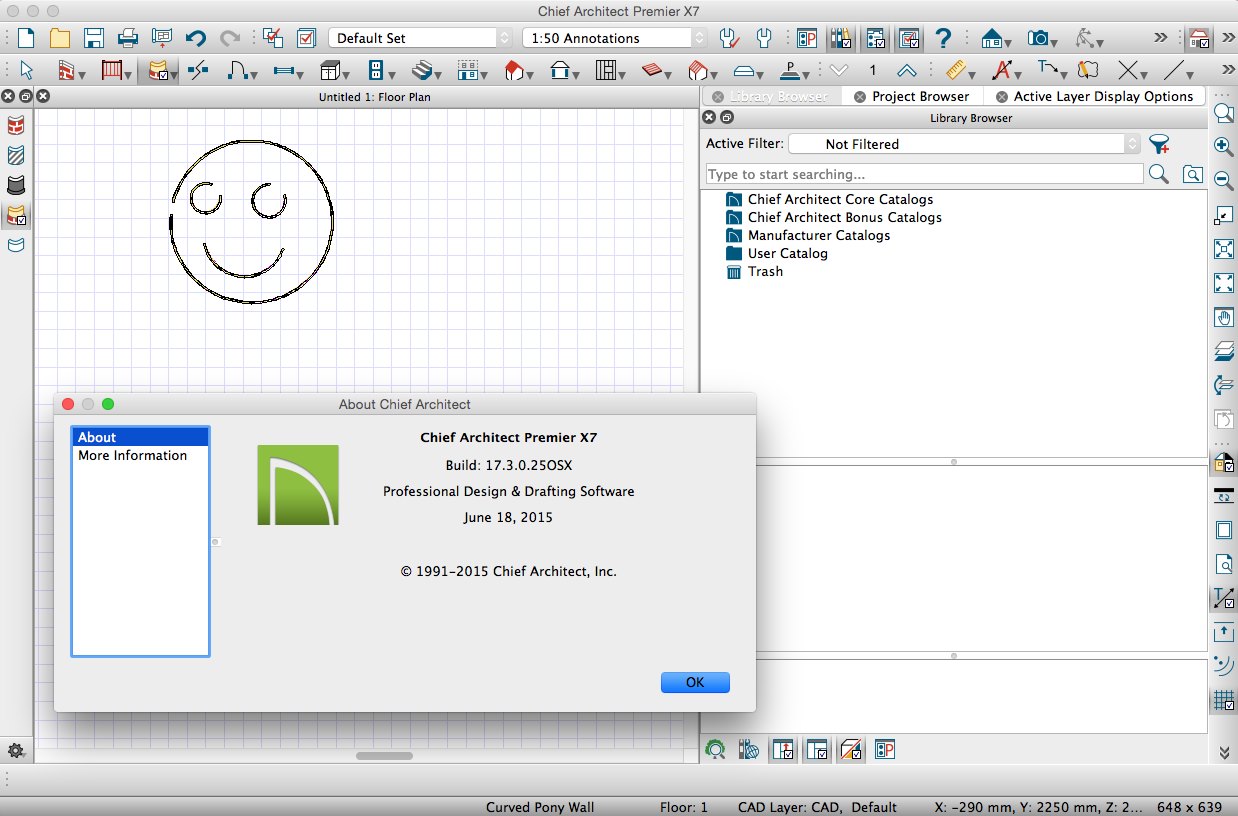The width and height of the screenshot is (1238, 816).
Task: Click the Save floppy disk icon
Action: [94, 38]
